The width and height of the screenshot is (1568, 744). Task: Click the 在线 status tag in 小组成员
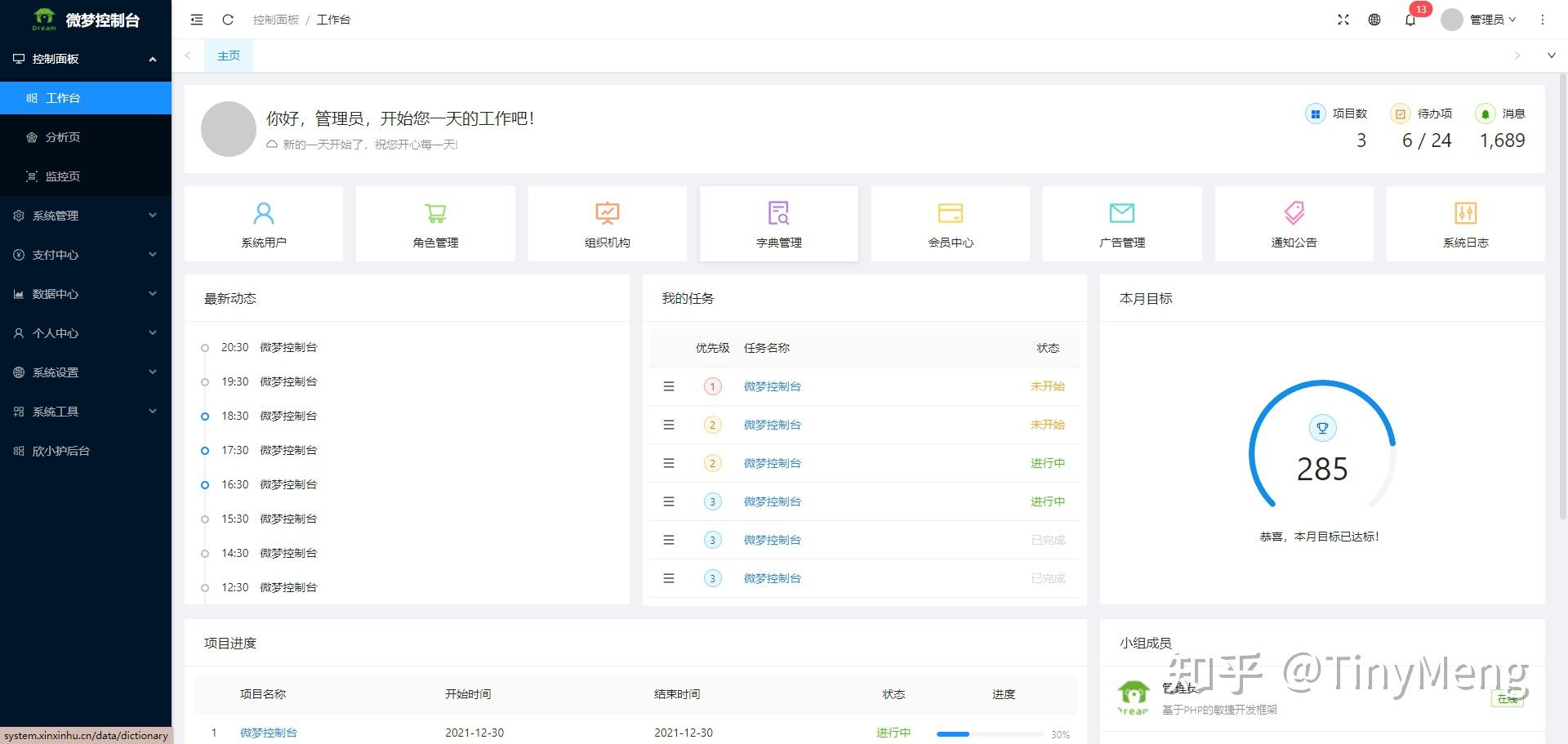[x=1507, y=699]
